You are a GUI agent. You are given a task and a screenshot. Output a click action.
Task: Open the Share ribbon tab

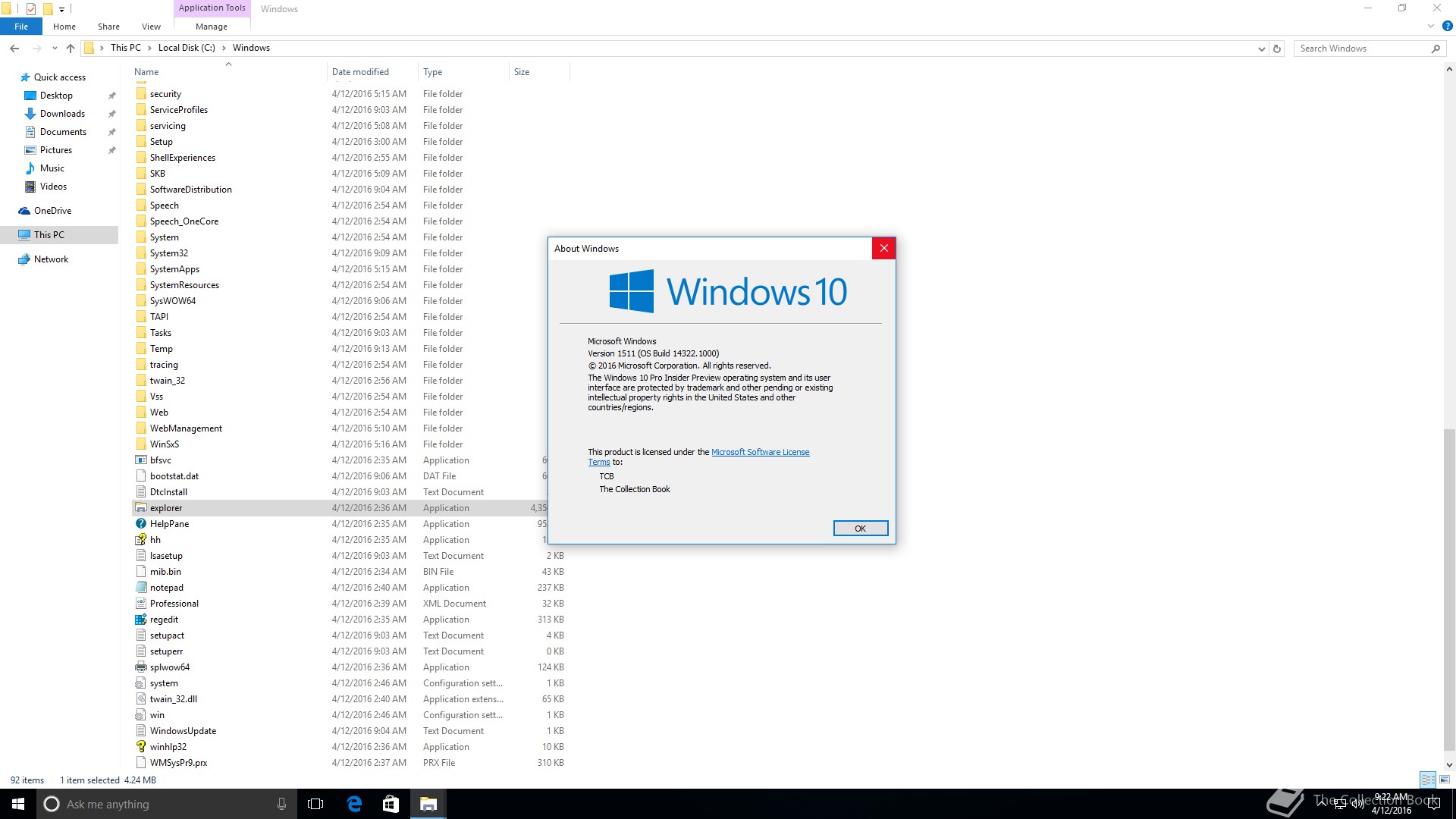[x=108, y=27]
